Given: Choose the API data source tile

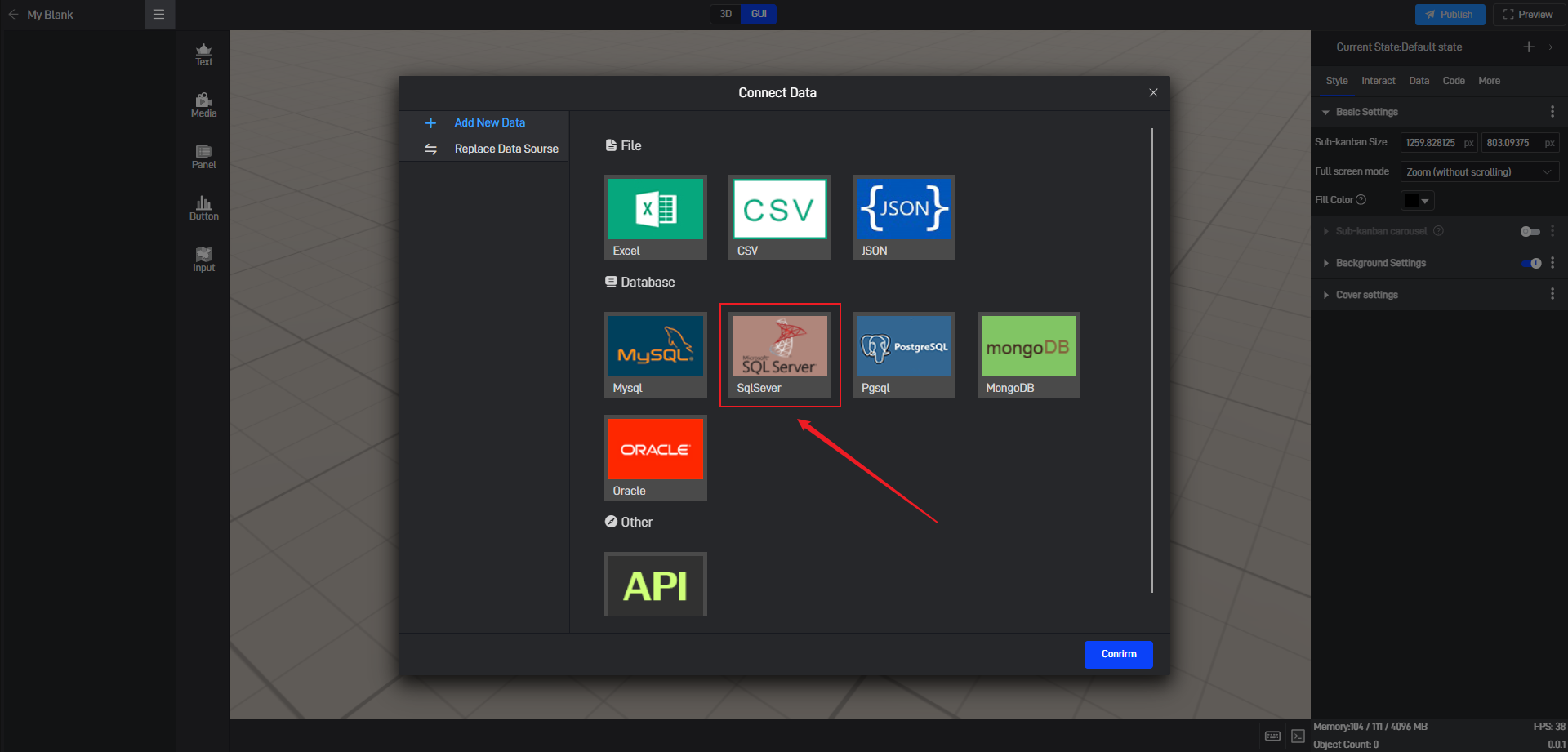Looking at the screenshot, I should 655,585.
